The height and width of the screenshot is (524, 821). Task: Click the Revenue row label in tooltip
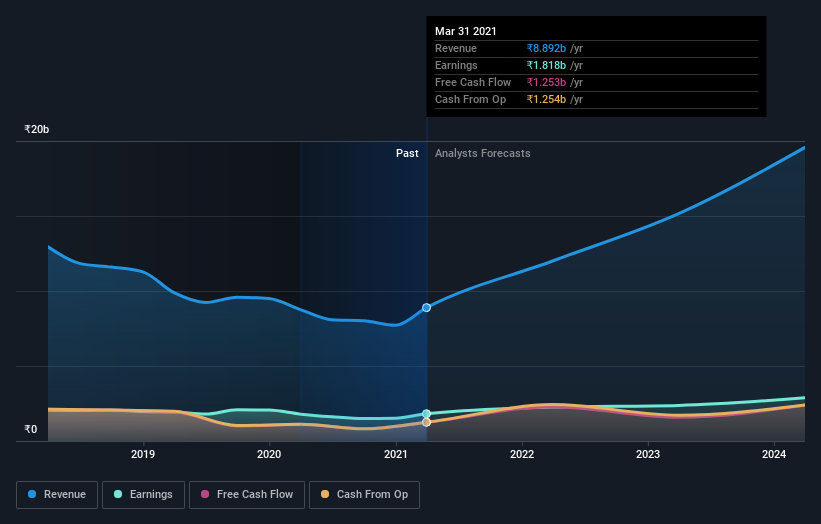(456, 48)
